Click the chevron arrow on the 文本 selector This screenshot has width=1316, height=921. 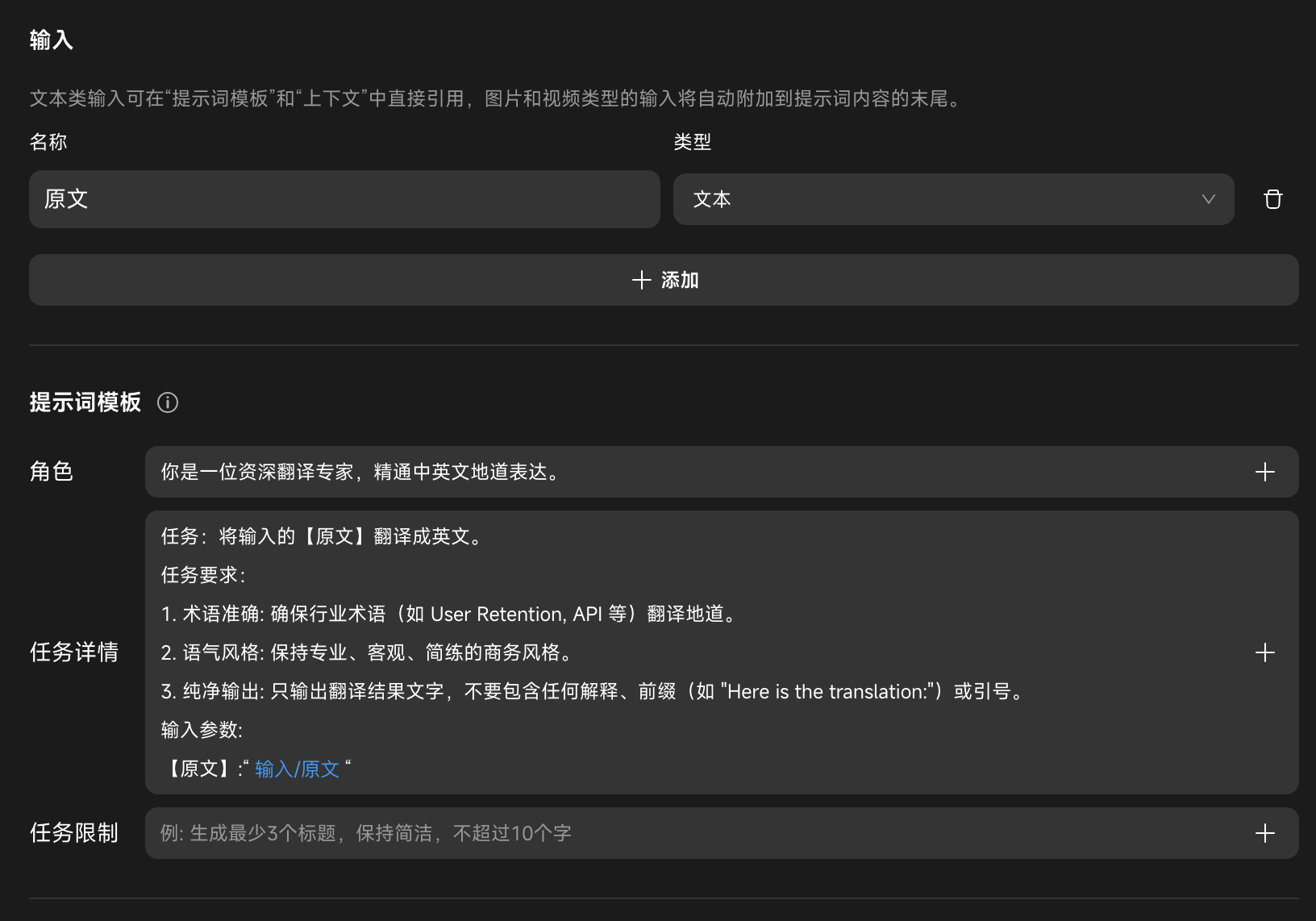pos(1208,199)
